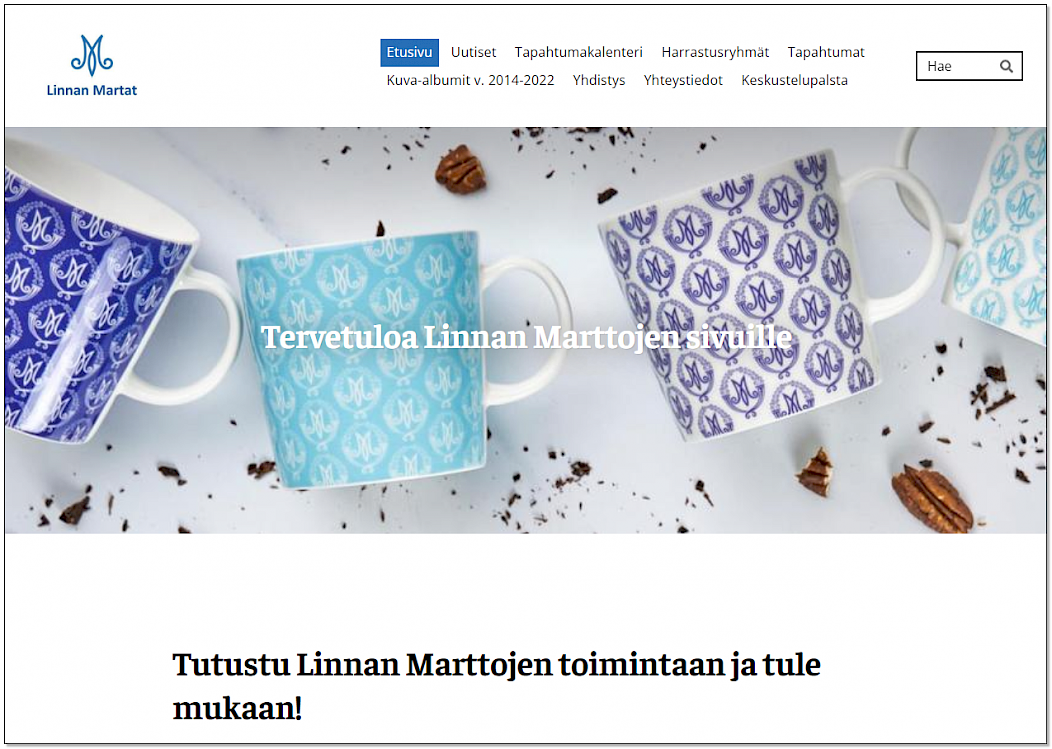Click the search magnifier icon
The image size is (1052, 749).
pos(1006,66)
